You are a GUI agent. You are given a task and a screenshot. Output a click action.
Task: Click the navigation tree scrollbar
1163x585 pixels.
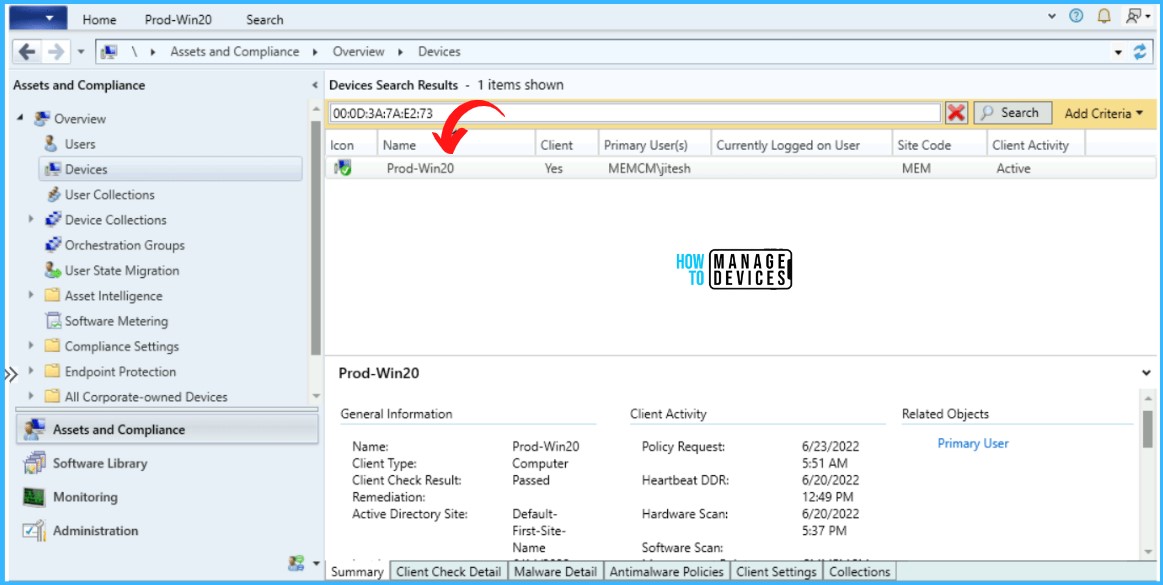point(316,237)
